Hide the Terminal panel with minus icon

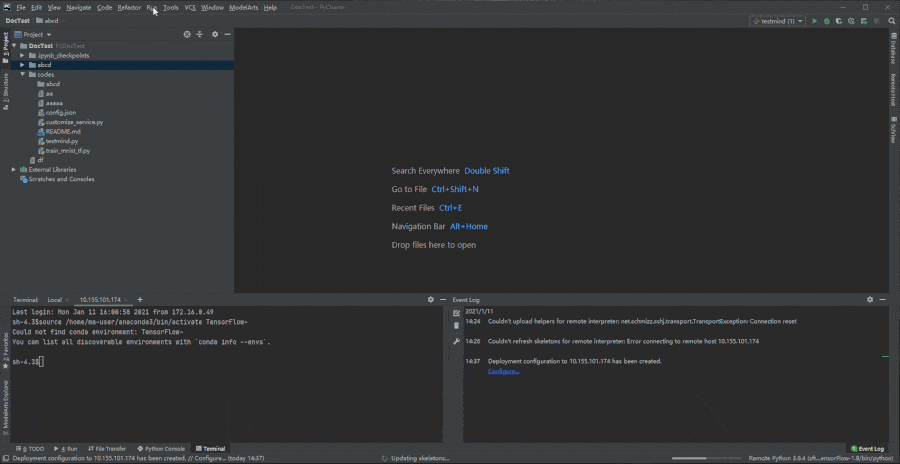[443, 300]
